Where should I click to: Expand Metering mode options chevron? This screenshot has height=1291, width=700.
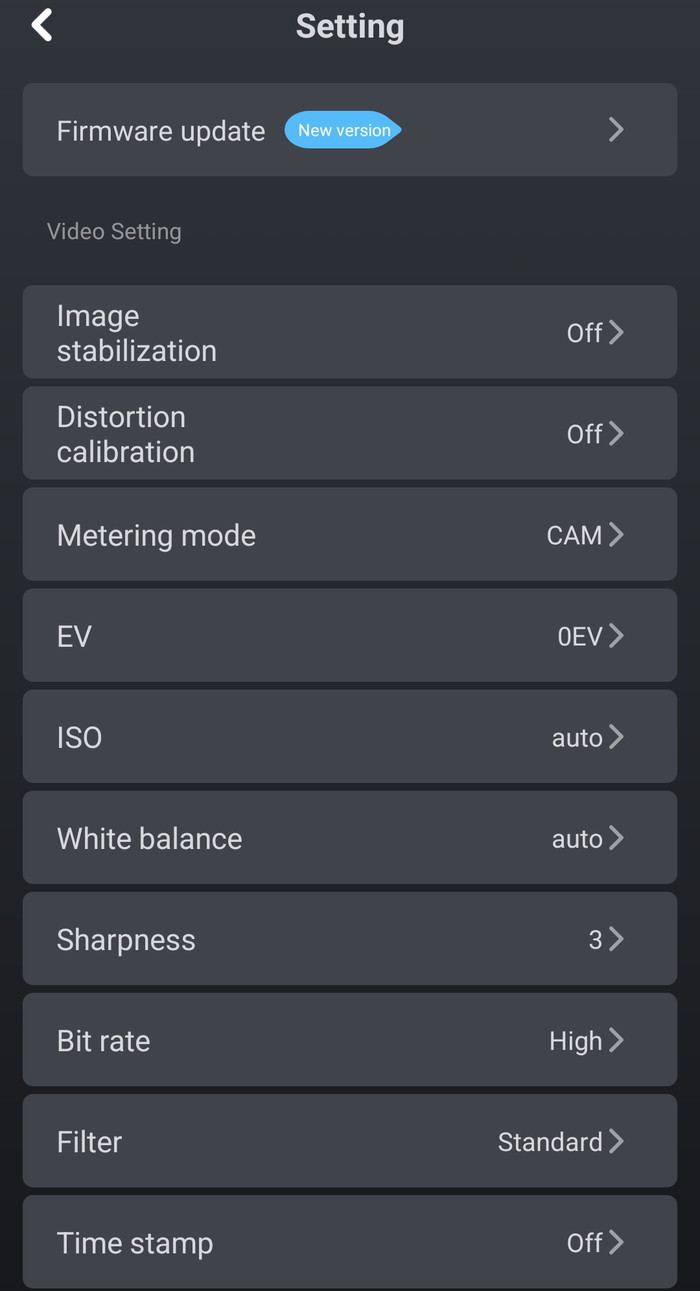(616, 535)
